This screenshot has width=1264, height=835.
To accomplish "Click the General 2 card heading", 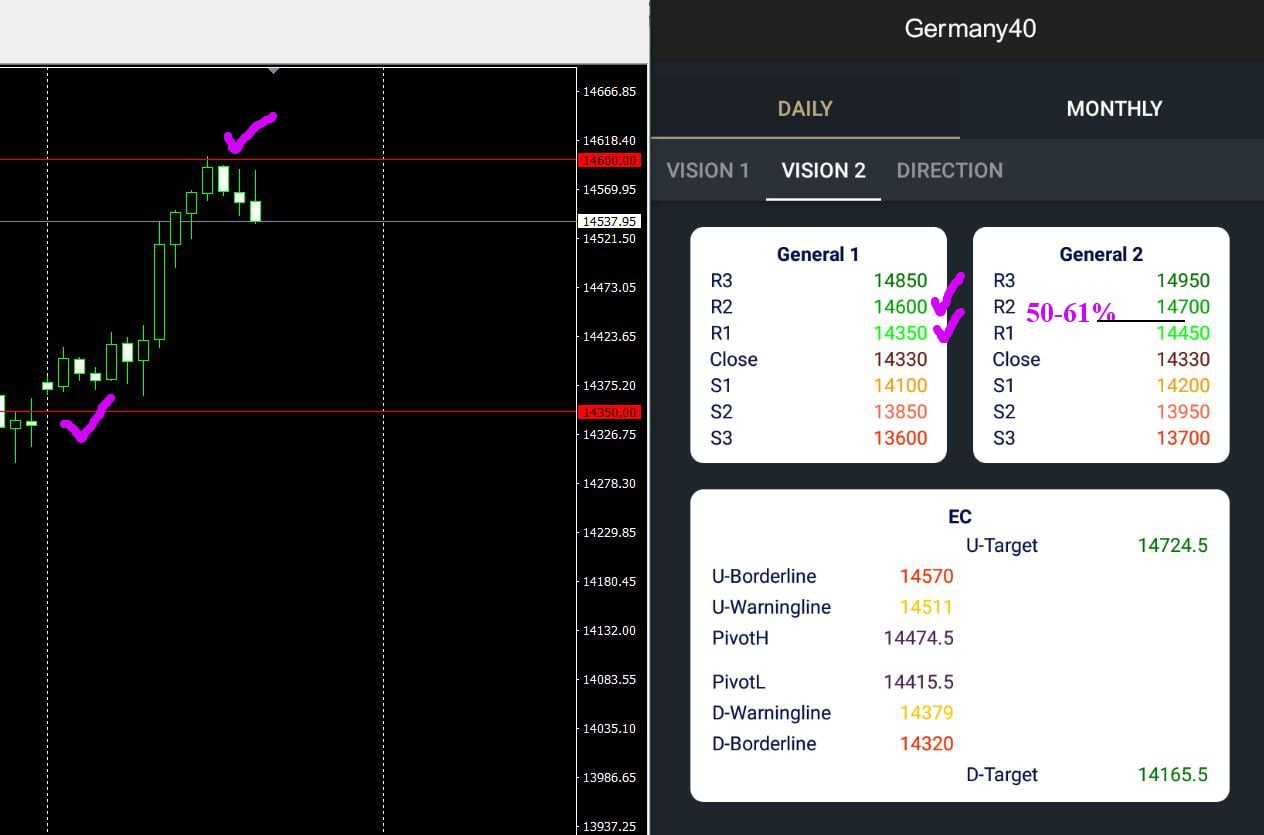I will coord(1100,254).
